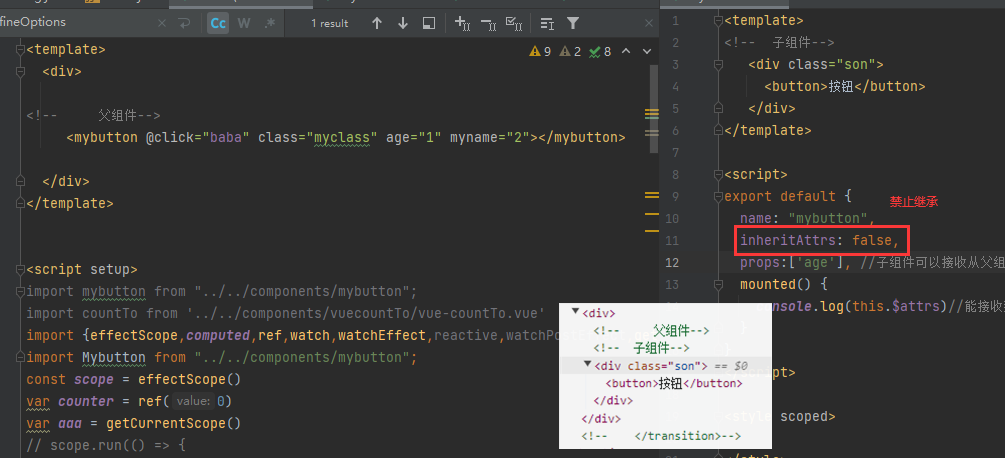Click search field containing fineOptions
The image size is (1005, 458).
click(x=77, y=23)
